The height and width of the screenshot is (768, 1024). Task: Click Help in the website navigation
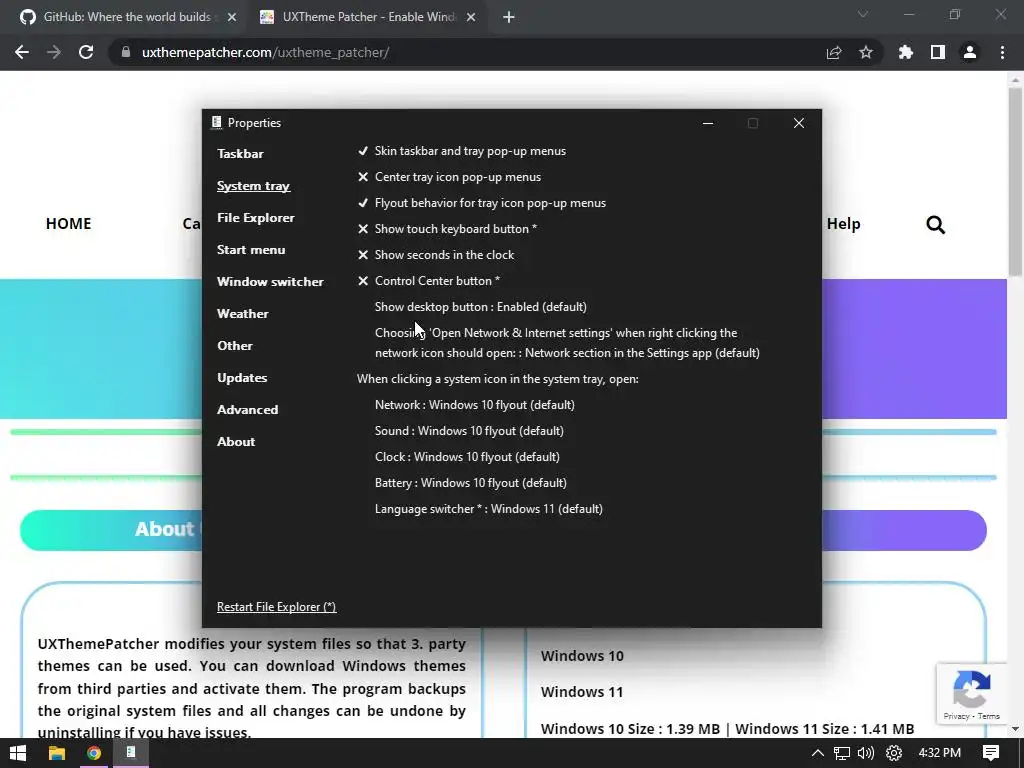843,224
